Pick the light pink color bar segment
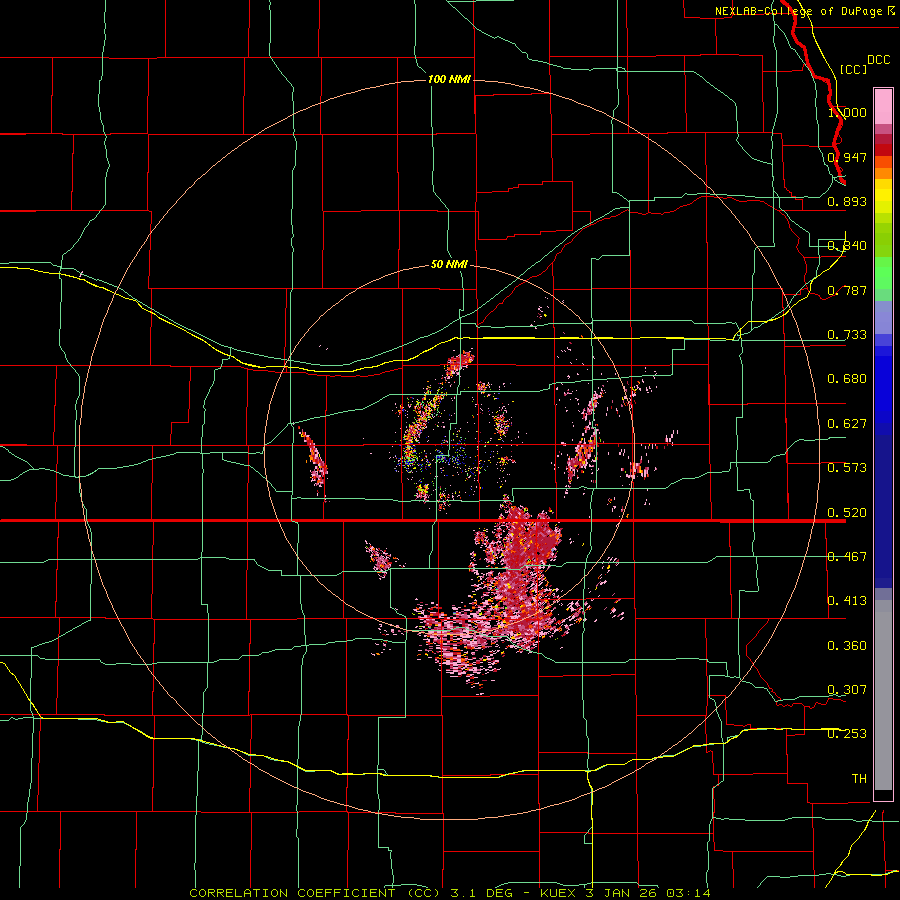The height and width of the screenshot is (900, 900). tap(883, 107)
